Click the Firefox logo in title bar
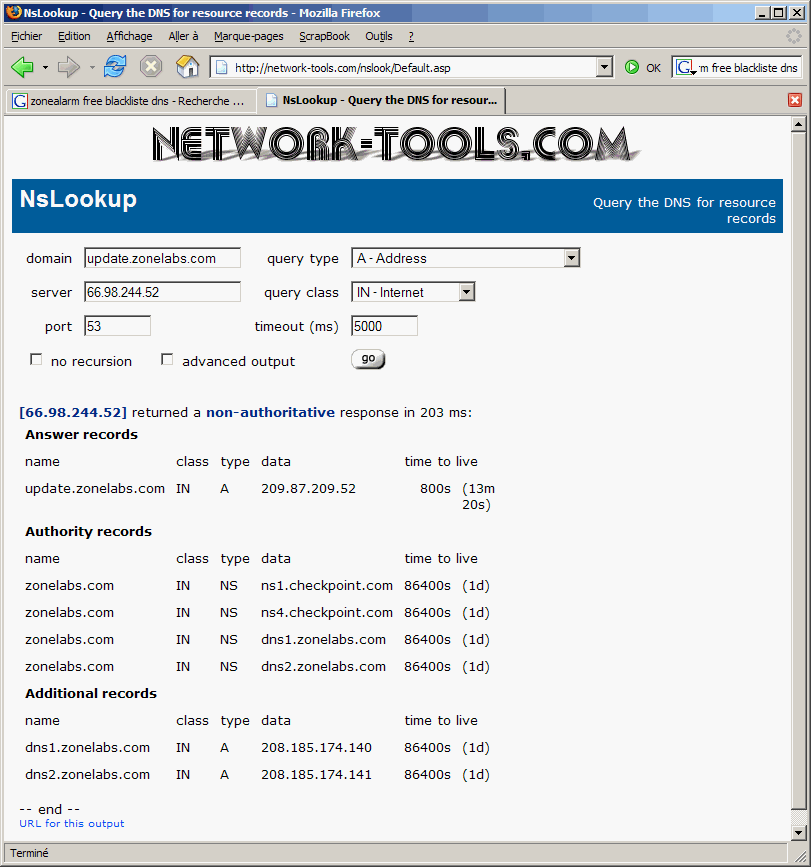The image size is (811, 867). [14, 12]
